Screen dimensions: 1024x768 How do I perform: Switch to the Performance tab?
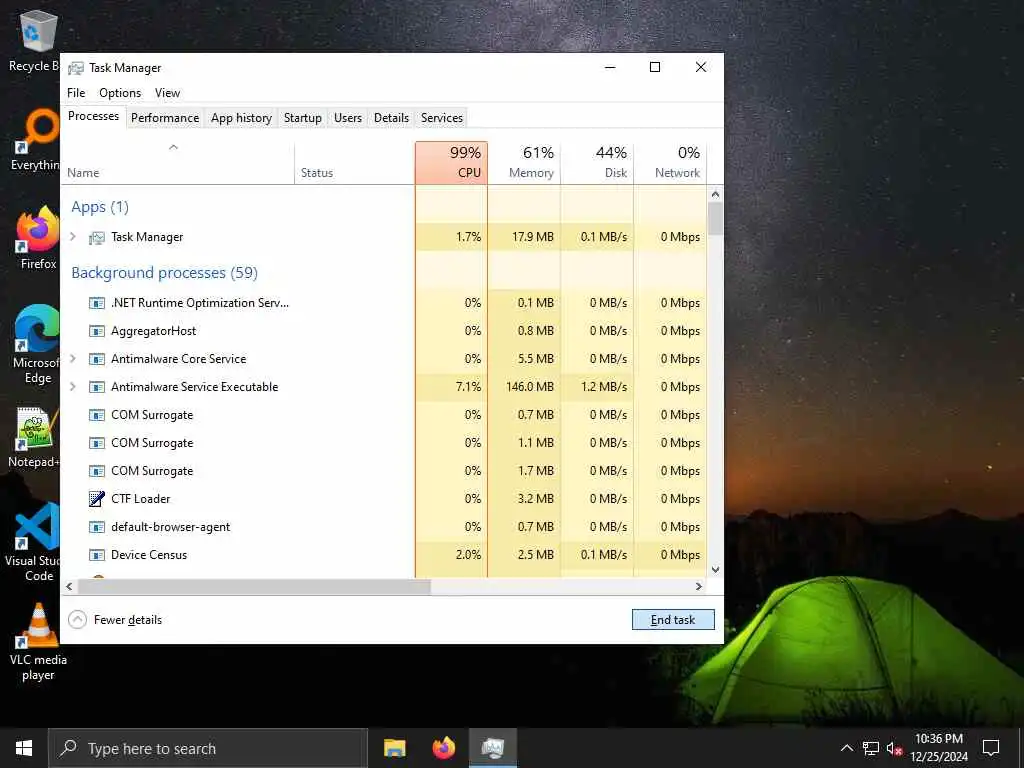point(165,118)
